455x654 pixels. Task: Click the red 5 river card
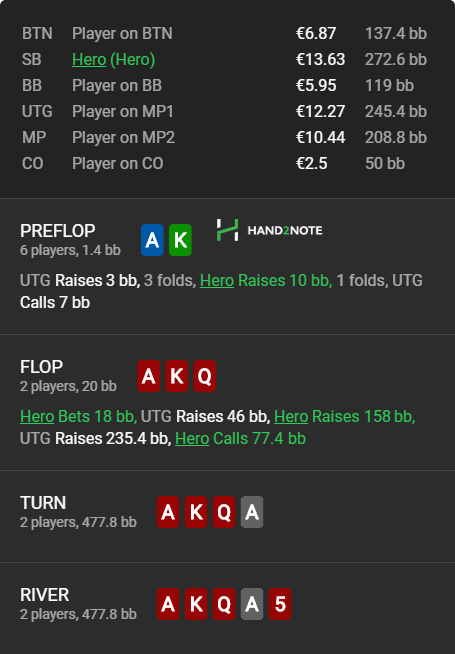click(x=280, y=604)
